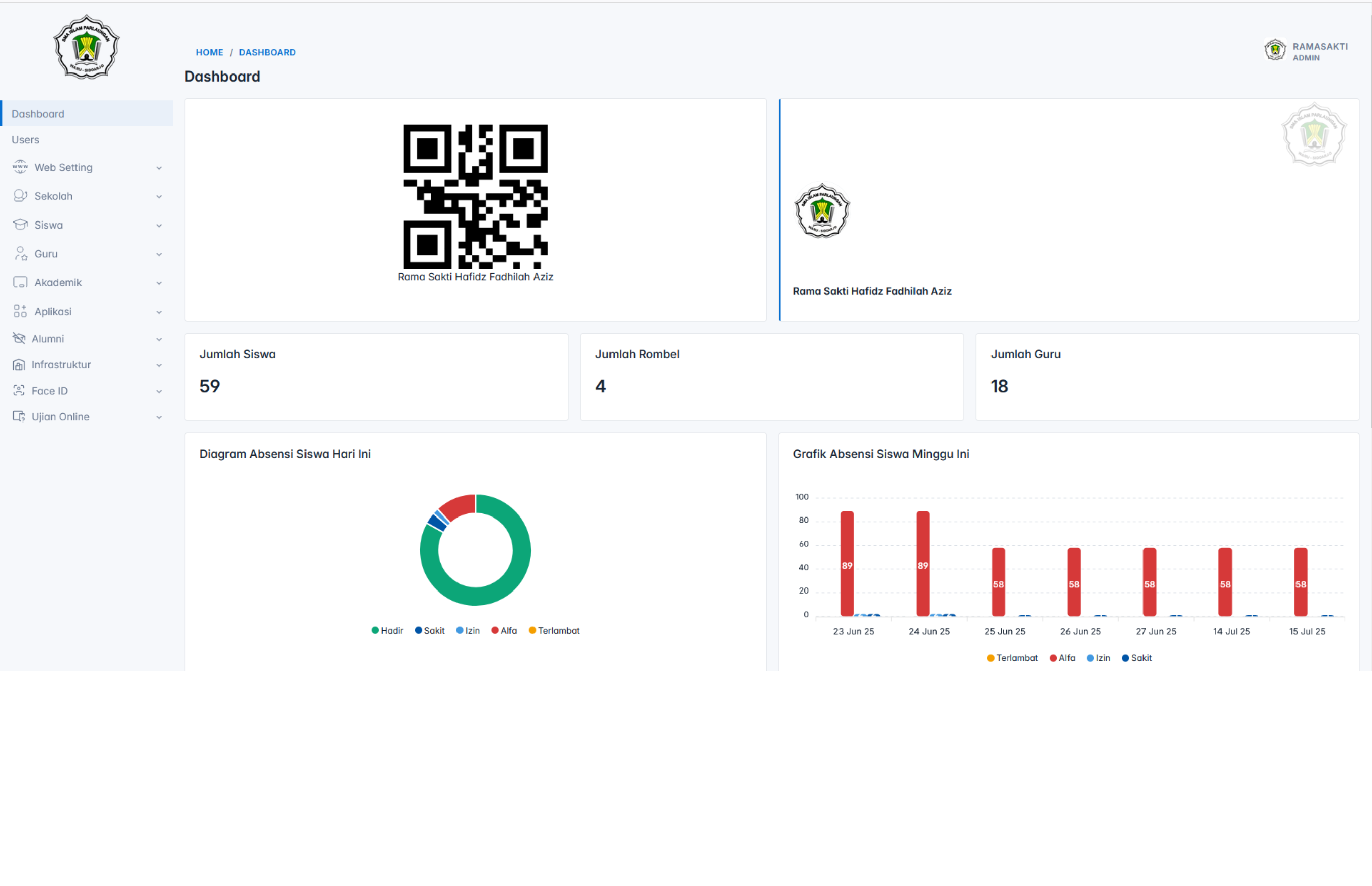Click the Sekolah sidebar icon
1372x886 pixels.
(20, 196)
